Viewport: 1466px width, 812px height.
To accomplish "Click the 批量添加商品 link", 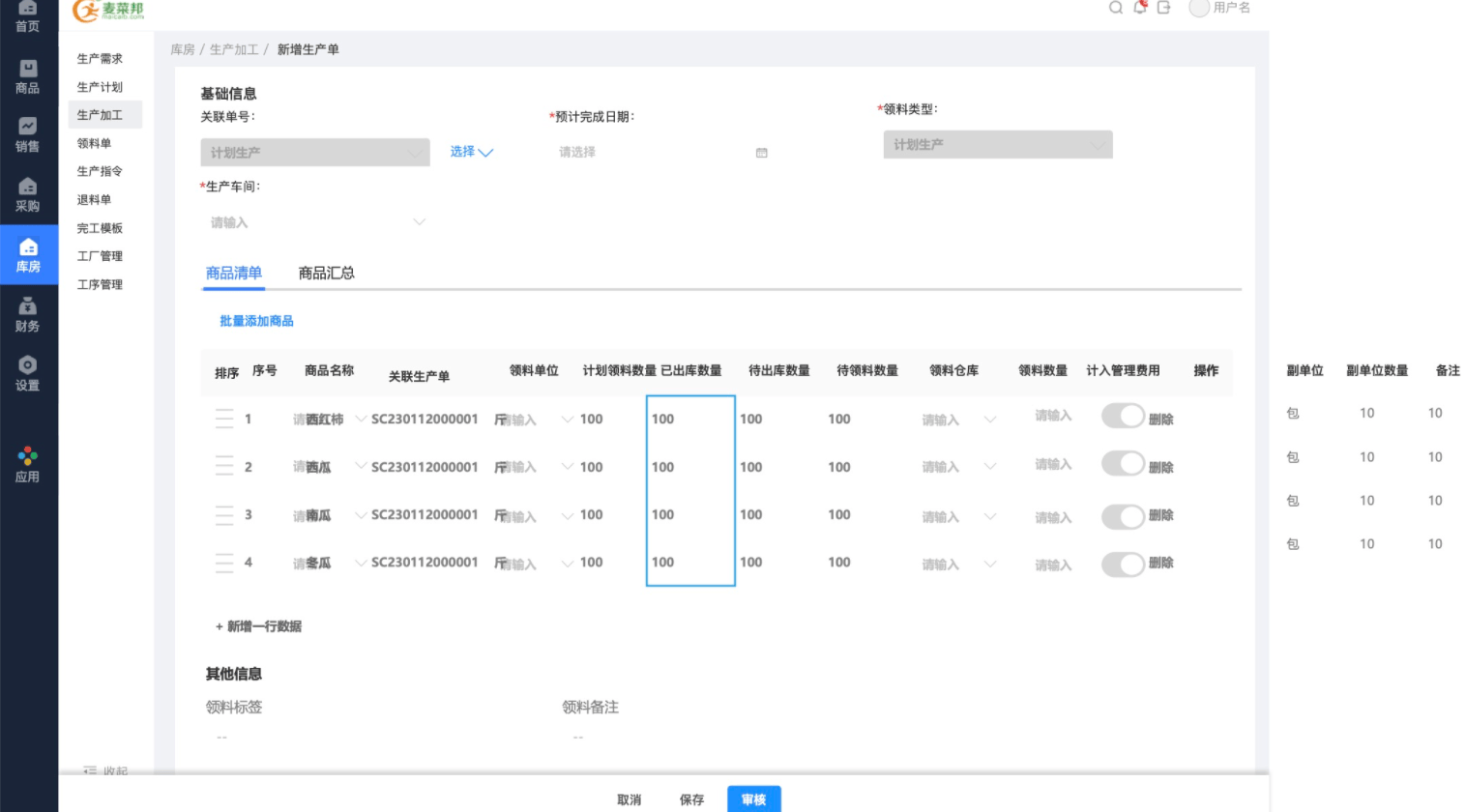I will pyautogui.click(x=256, y=321).
